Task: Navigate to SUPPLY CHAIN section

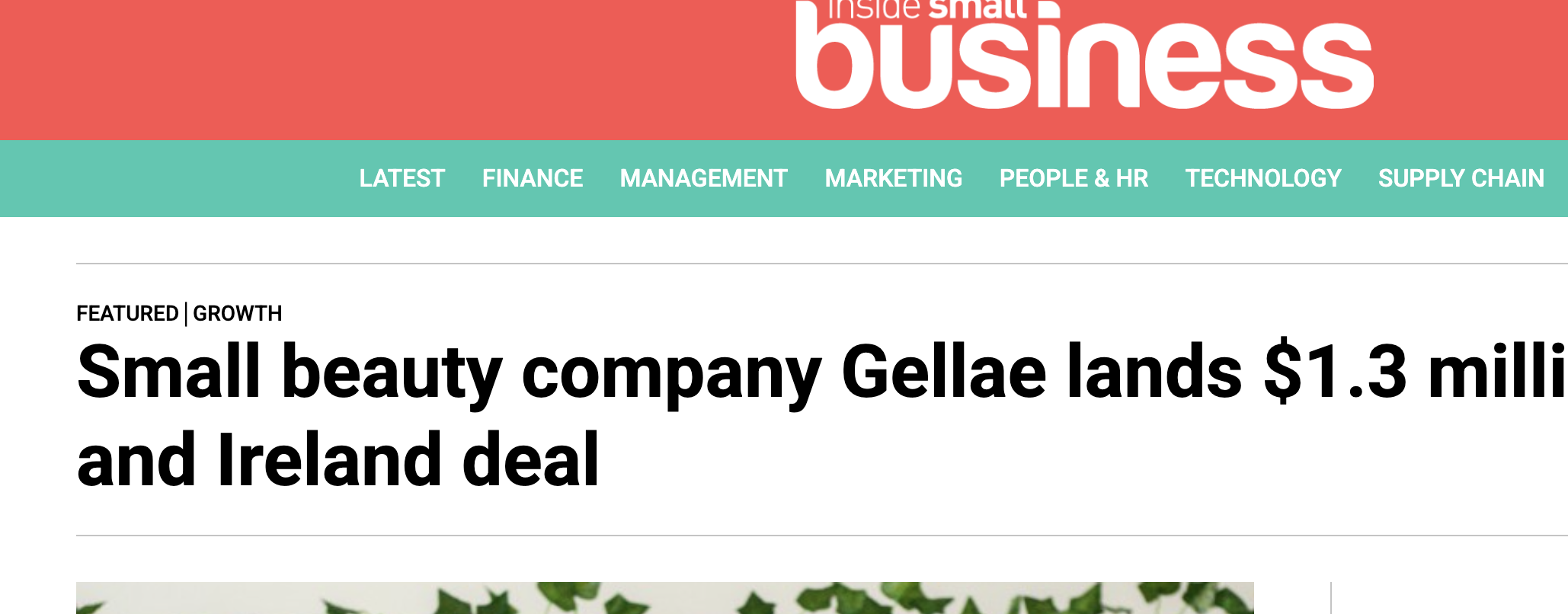Action: click(x=1461, y=178)
